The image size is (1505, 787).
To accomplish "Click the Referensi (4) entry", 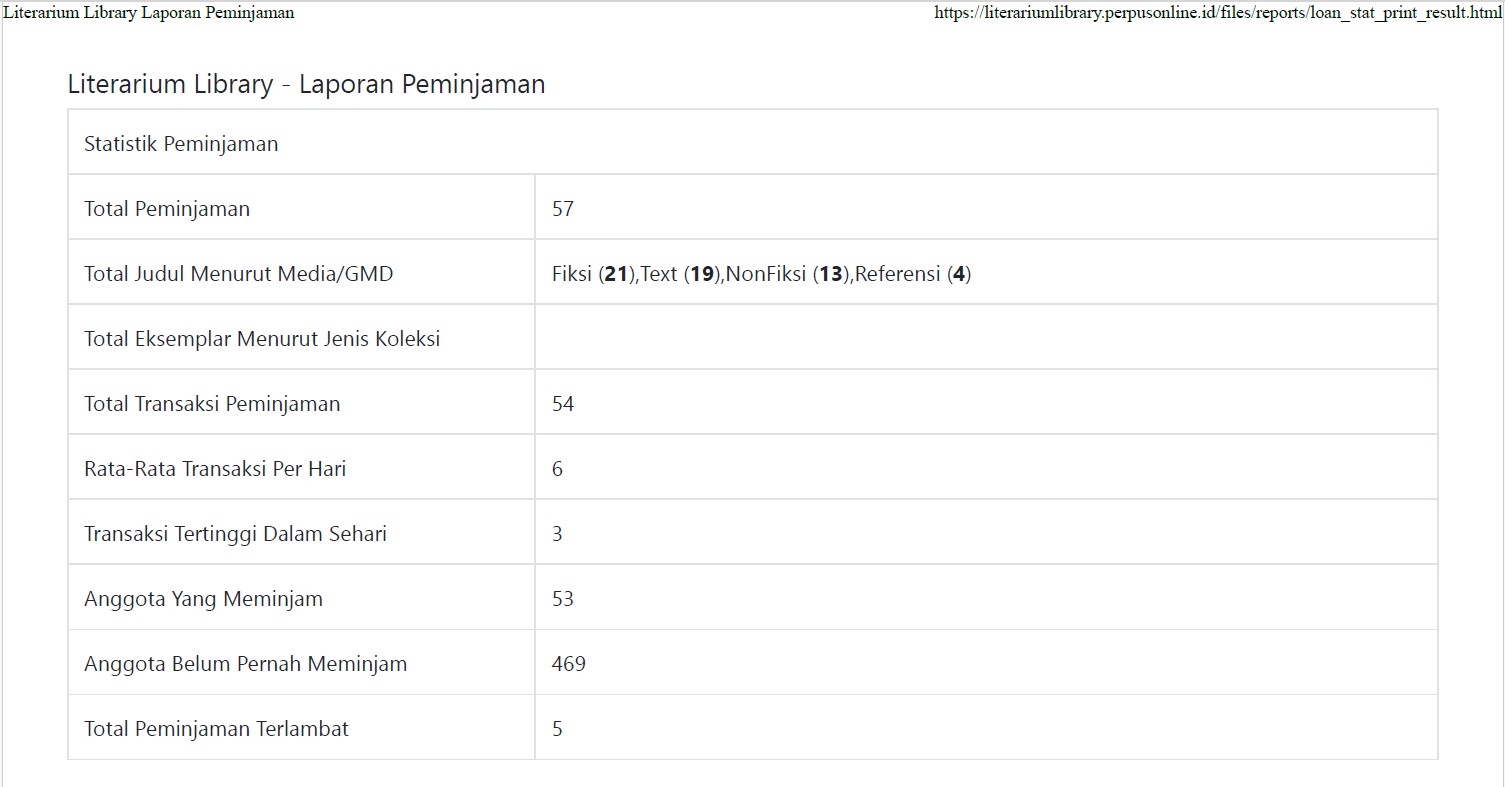I will pyautogui.click(x=913, y=274).
